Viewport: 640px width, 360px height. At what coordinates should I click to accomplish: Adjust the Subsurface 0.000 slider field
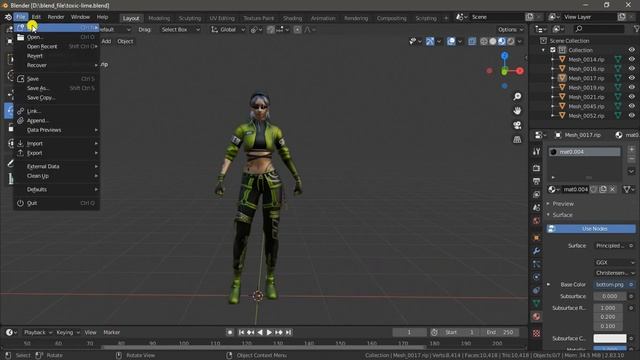coord(610,296)
